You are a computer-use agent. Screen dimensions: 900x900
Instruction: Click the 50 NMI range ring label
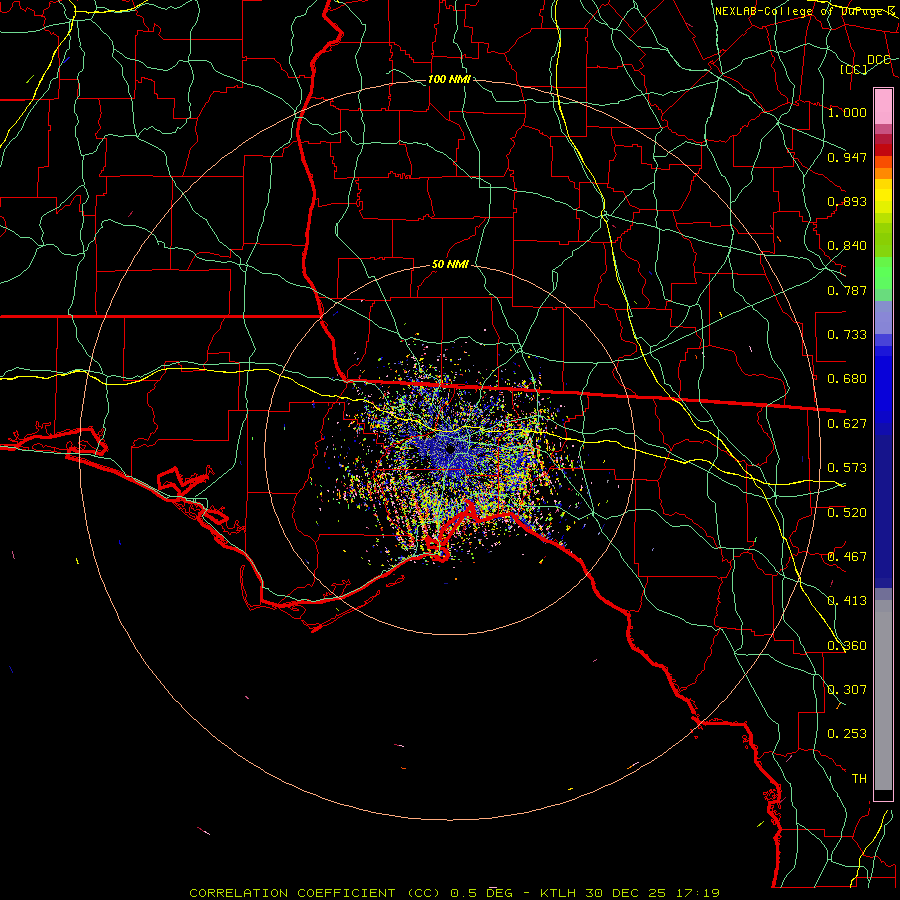[450, 265]
